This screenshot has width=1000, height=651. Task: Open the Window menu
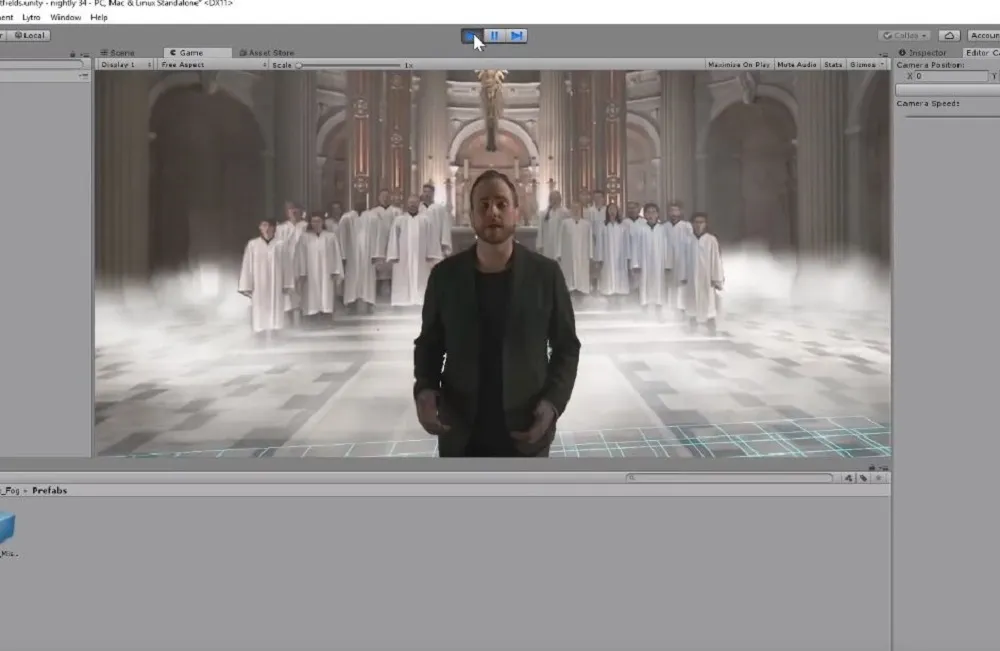click(x=65, y=17)
